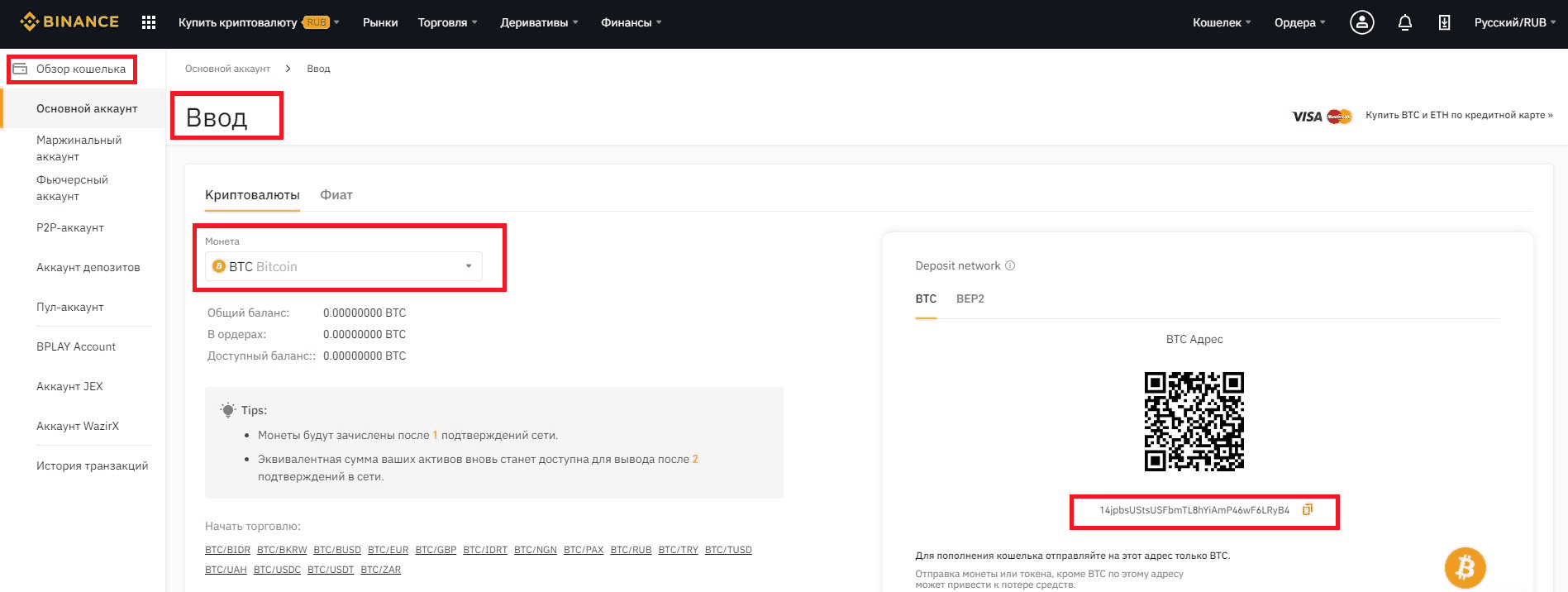Viewport: 1568px width, 592px height.
Task: Open Обзор кошелька in sidebar
Action: click(81, 69)
